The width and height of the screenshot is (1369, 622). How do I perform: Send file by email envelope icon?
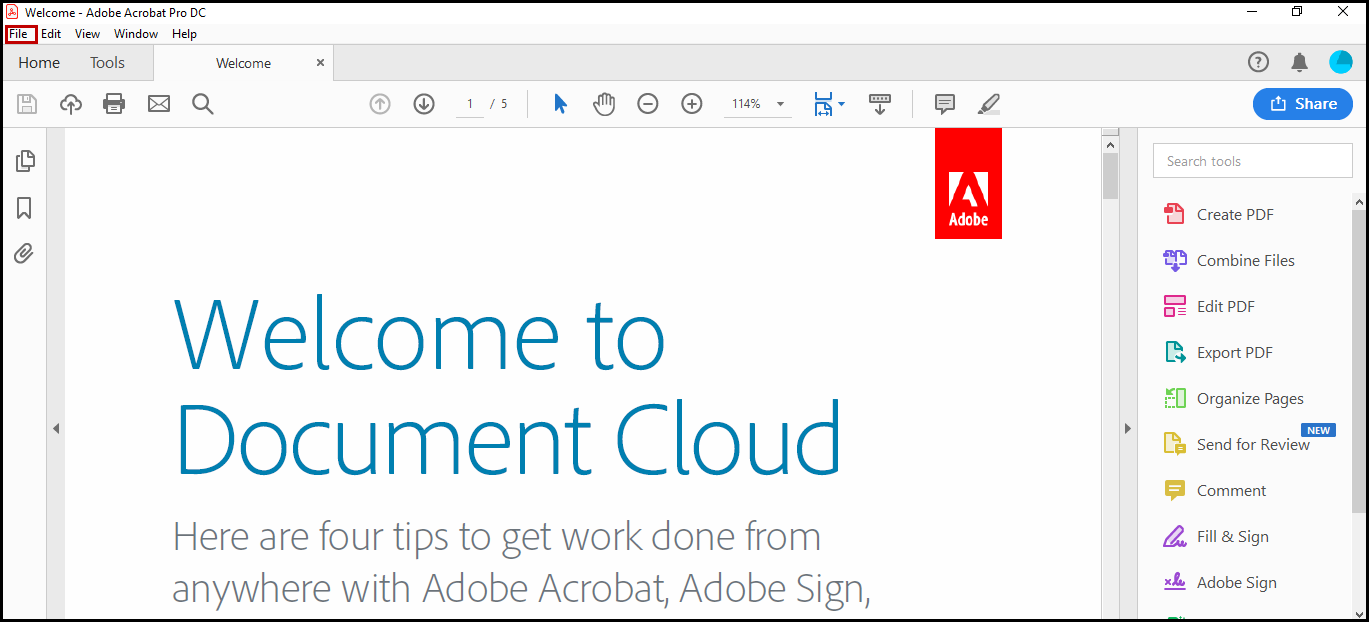(x=159, y=104)
